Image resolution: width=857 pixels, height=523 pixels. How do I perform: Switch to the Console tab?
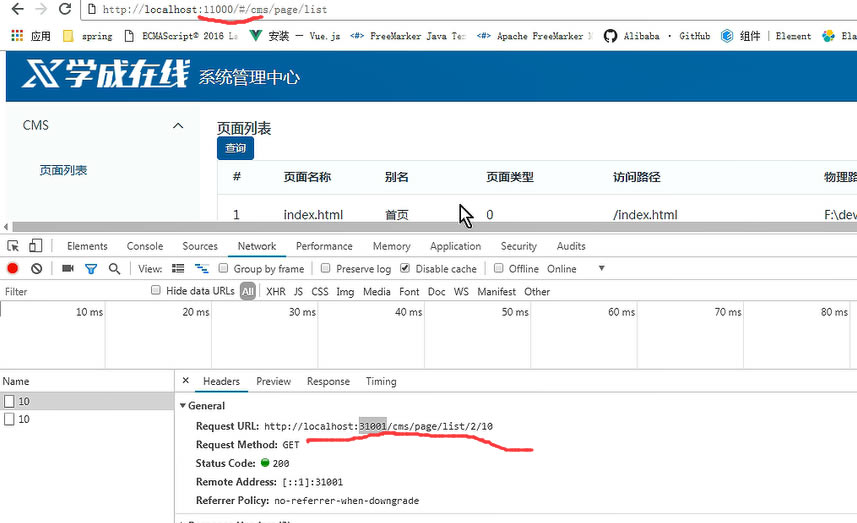pyautogui.click(x=145, y=246)
